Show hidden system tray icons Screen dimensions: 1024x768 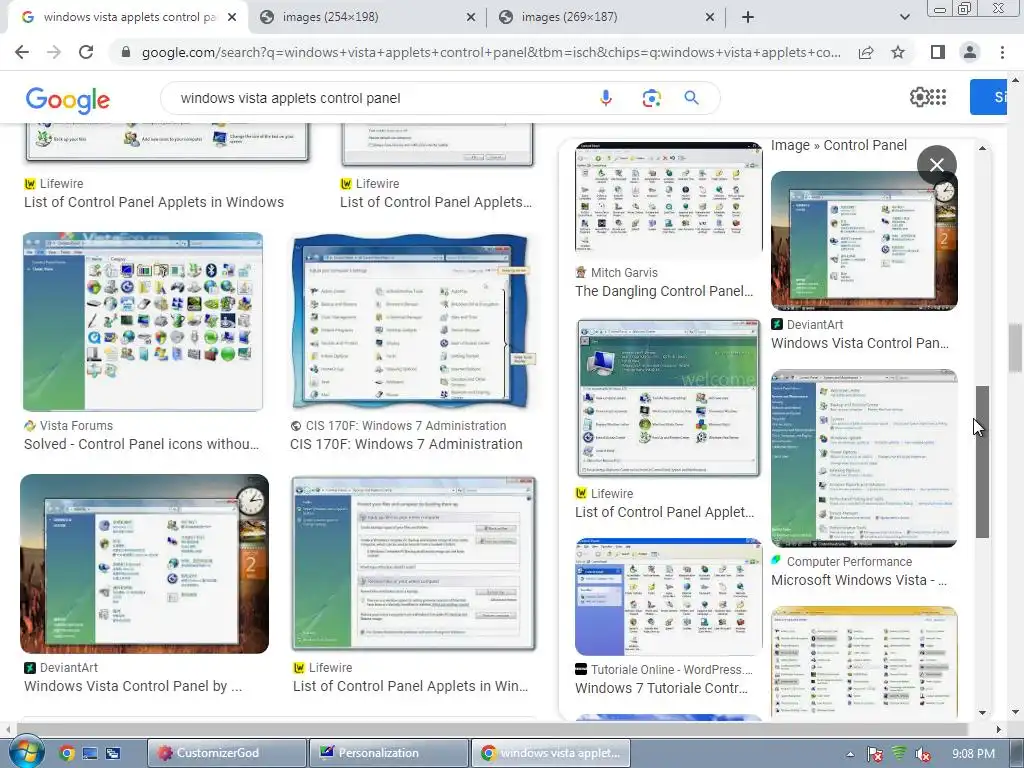click(x=850, y=754)
